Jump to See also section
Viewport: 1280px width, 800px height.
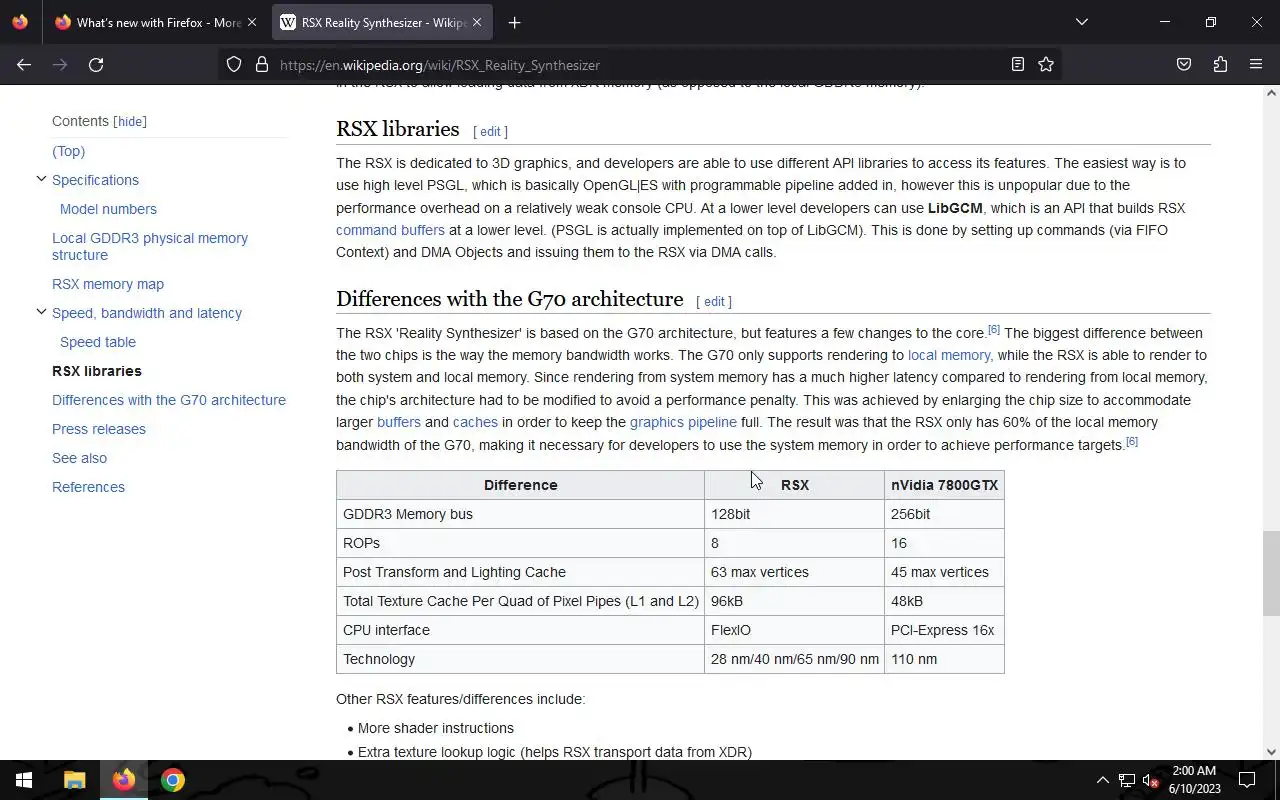[79, 458]
